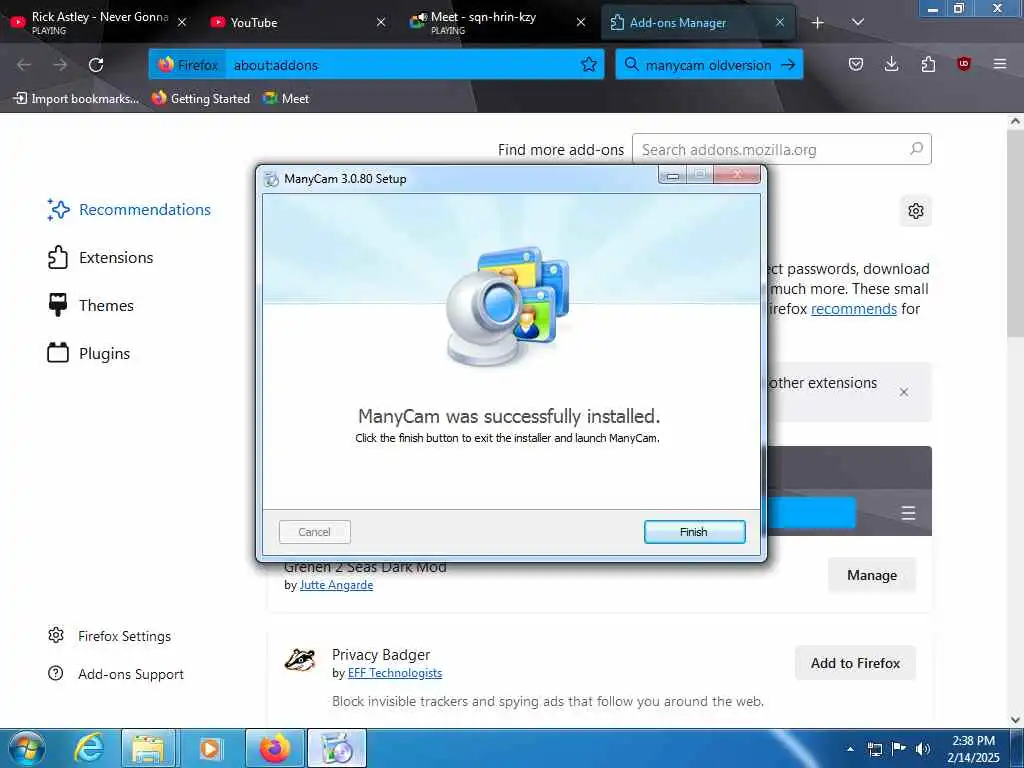Open EFF Technologists author link
Image resolution: width=1024 pixels, height=768 pixels.
tap(394, 673)
